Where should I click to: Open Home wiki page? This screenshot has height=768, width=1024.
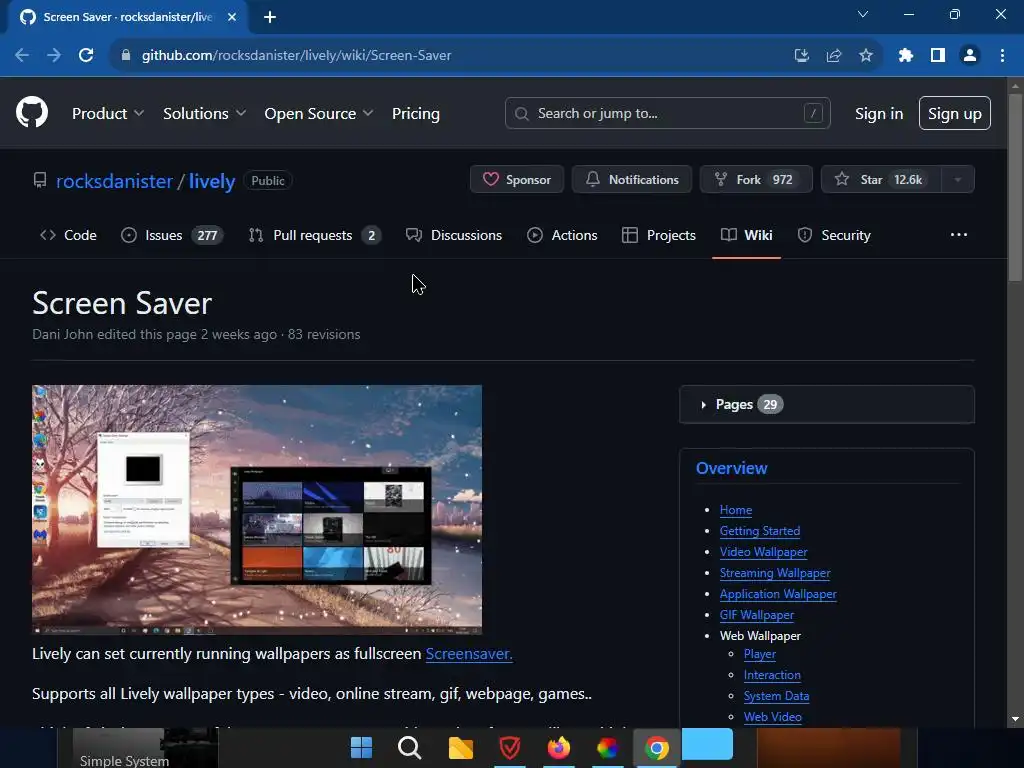pyautogui.click(x=735, y=510)
